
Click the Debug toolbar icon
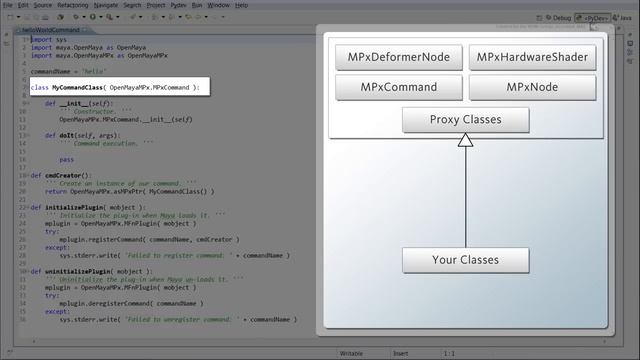pyautogui.click(x=76, y=17)
